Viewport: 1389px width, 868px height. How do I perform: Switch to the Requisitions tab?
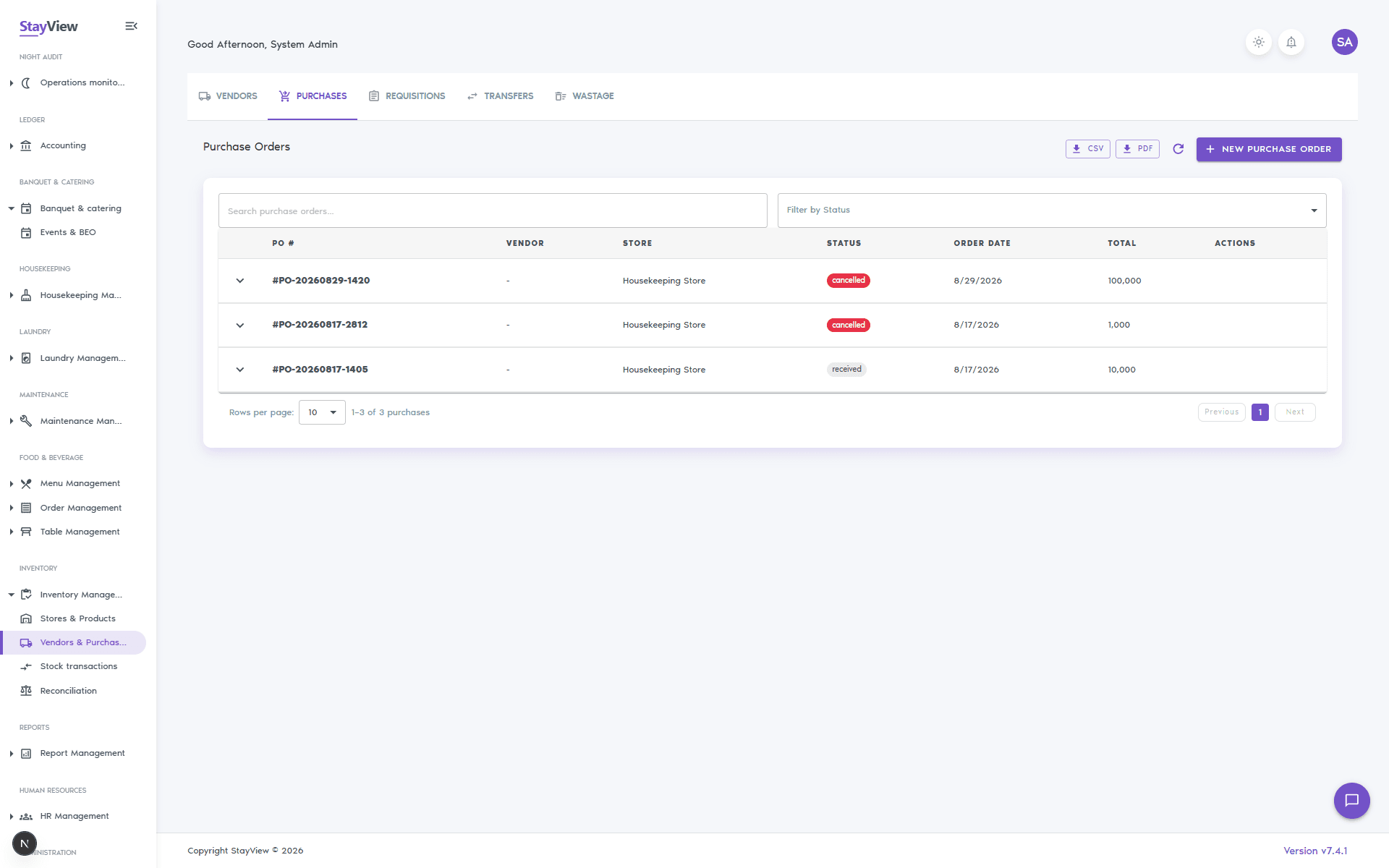(407, 96)
